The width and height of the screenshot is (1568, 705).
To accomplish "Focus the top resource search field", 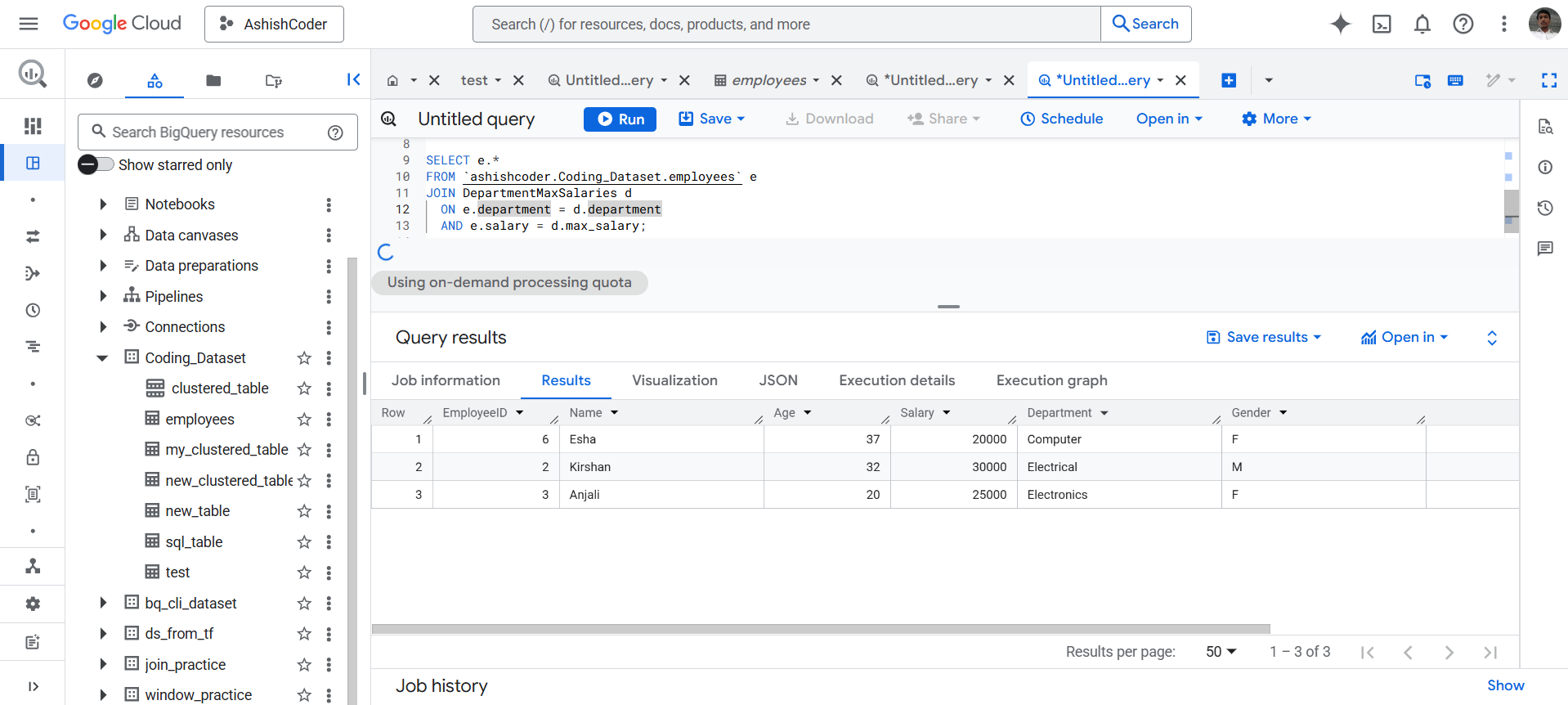I will [x=786, y=24].
